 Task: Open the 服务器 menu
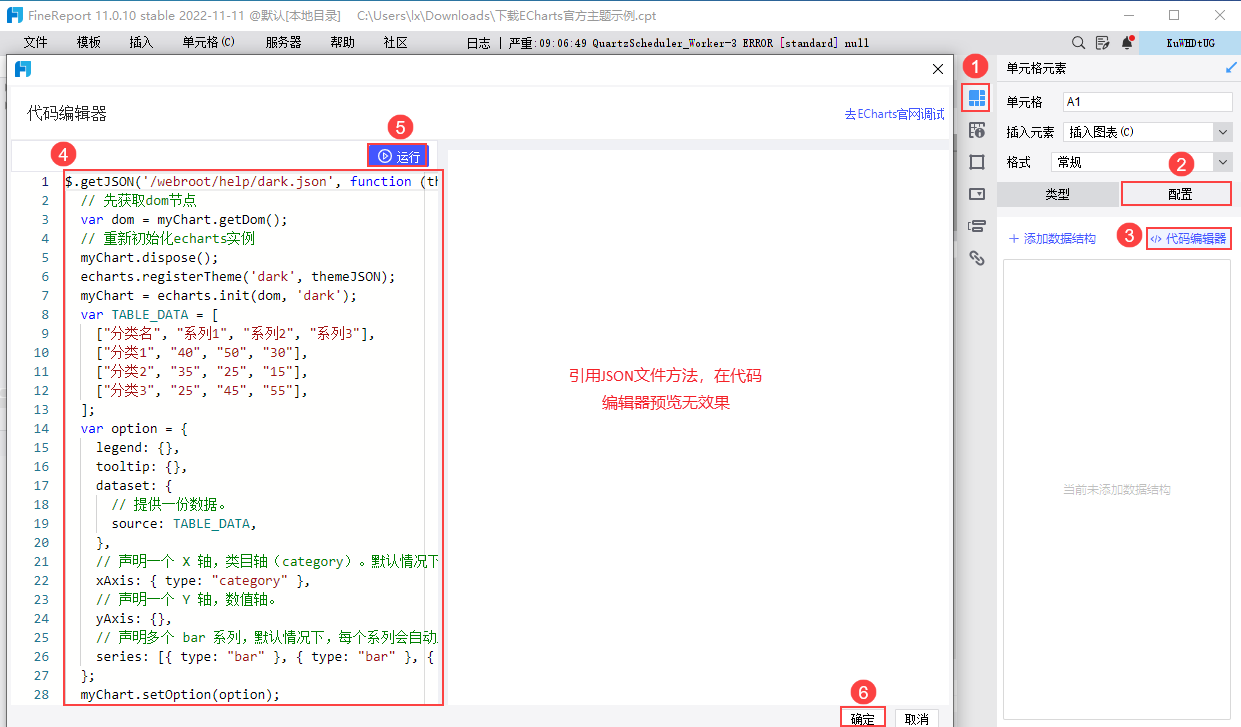click(283, 43)
